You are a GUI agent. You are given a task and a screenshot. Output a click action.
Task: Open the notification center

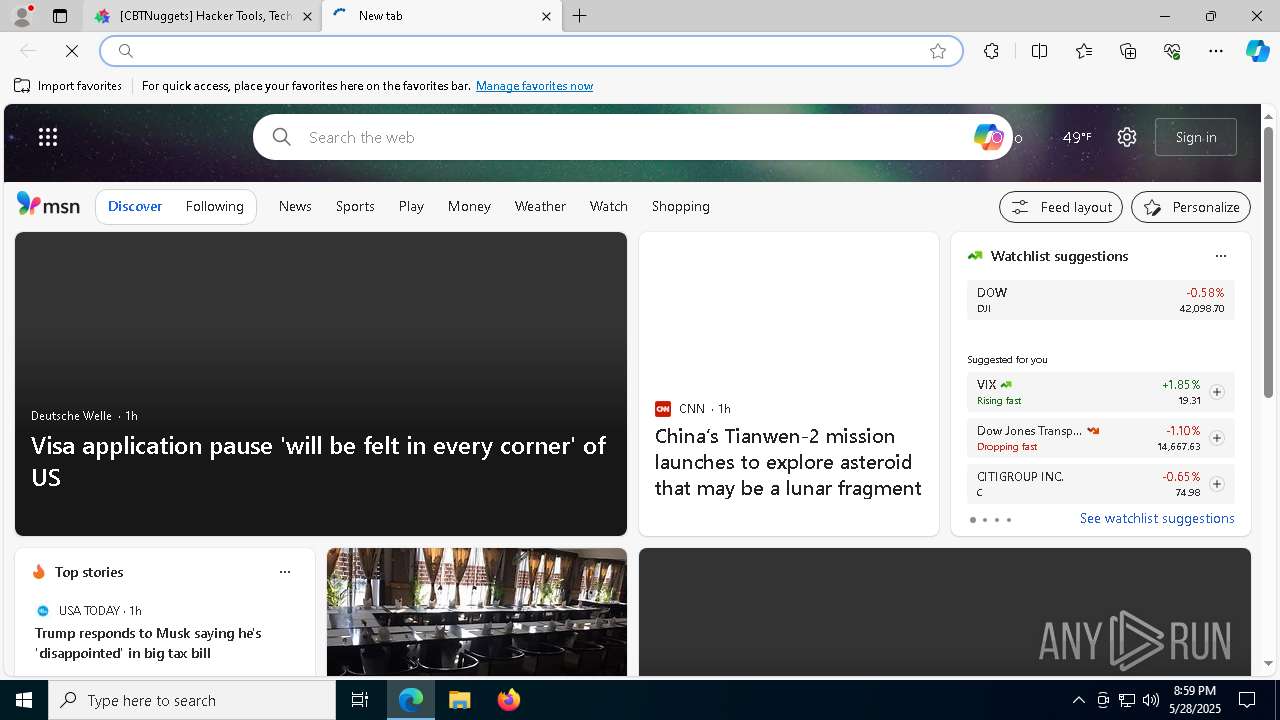tap(1247, 700)
